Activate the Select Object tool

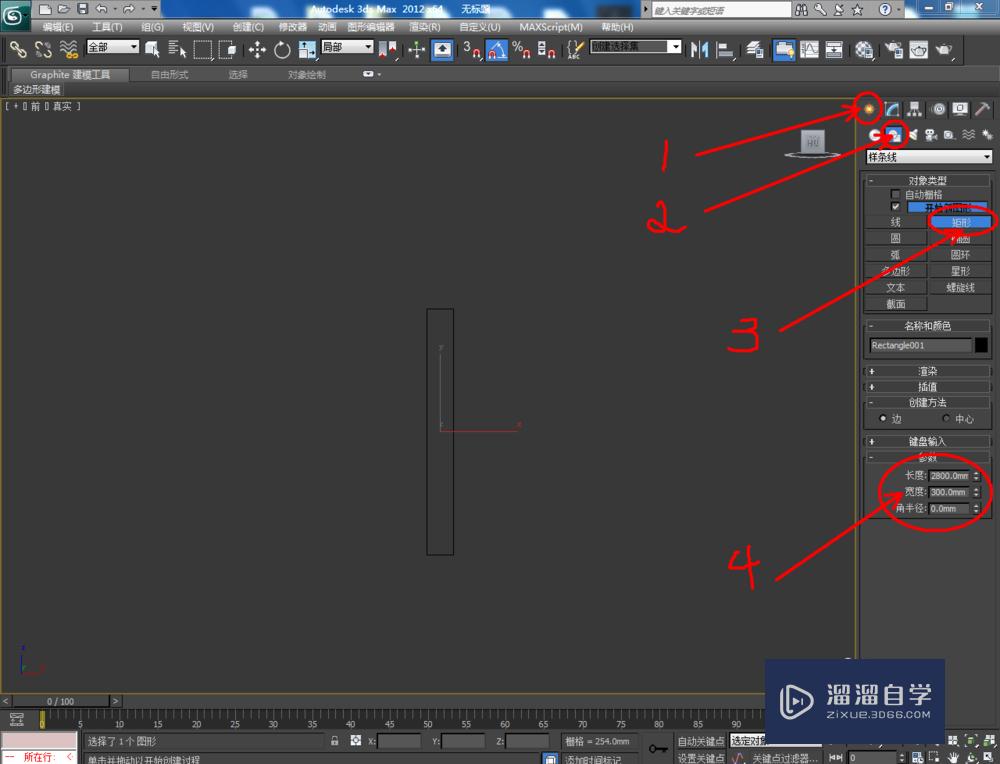(x=152, y=49)
